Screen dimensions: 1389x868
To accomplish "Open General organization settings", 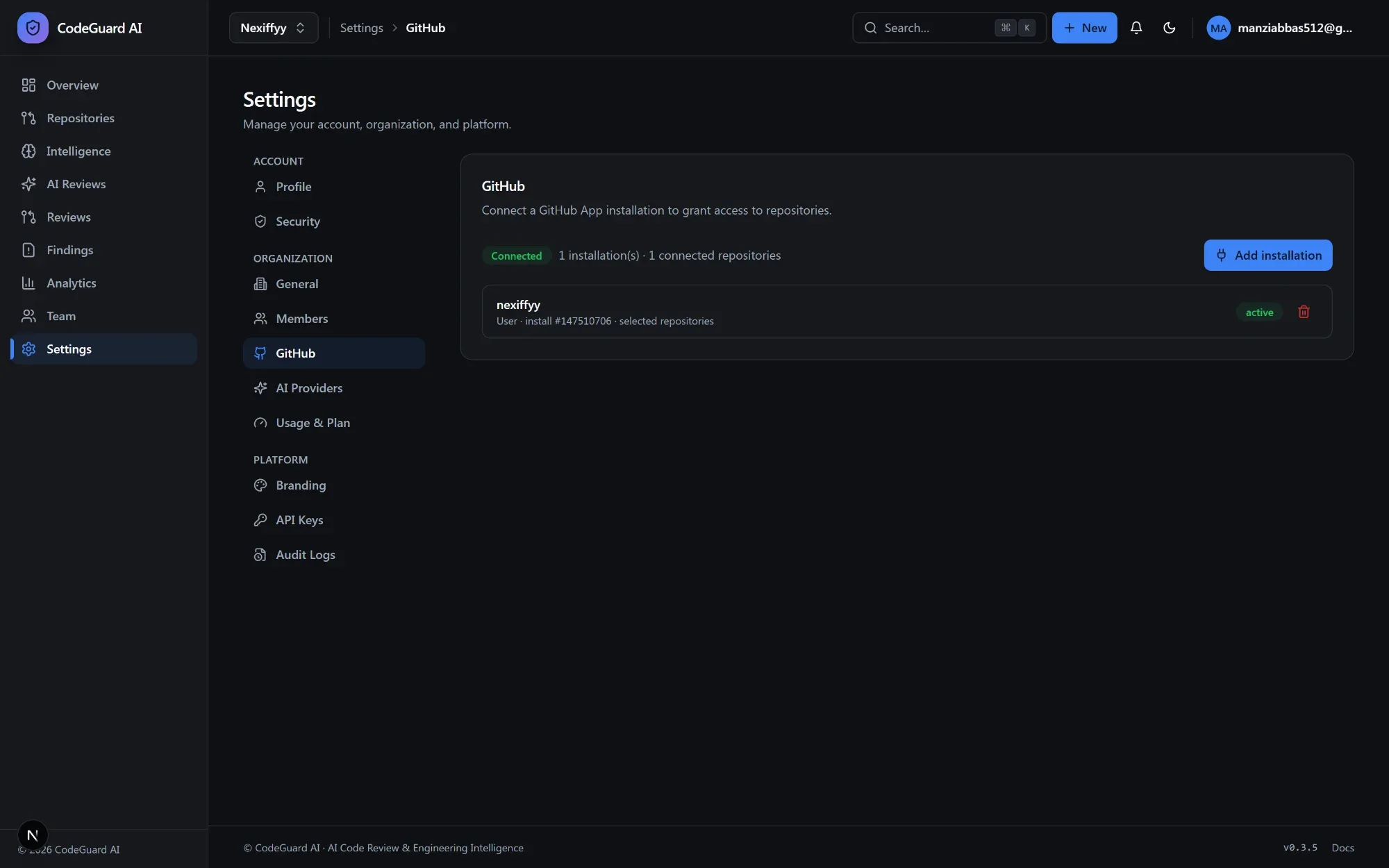I will pyautogui.click(x=334, y=284).
